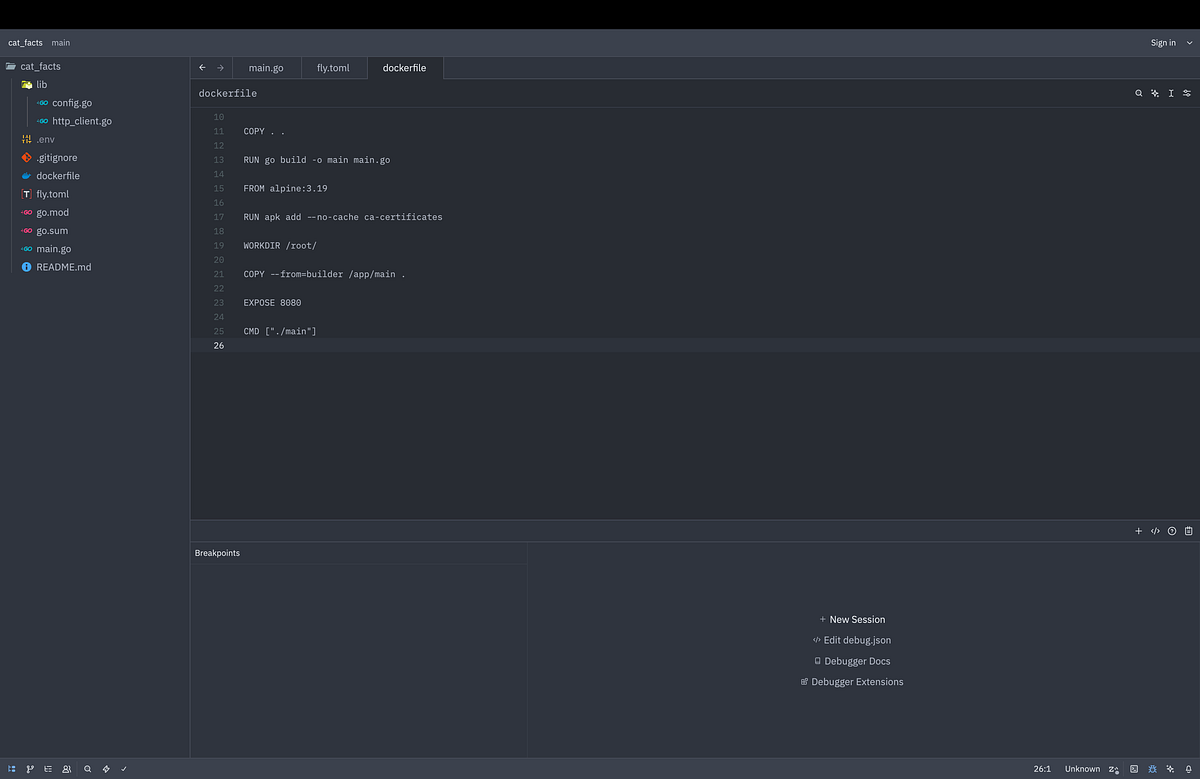The width and height of the screenshot is (1200, 779).
Task: Open go.sum file
Action: coord(52,230)
